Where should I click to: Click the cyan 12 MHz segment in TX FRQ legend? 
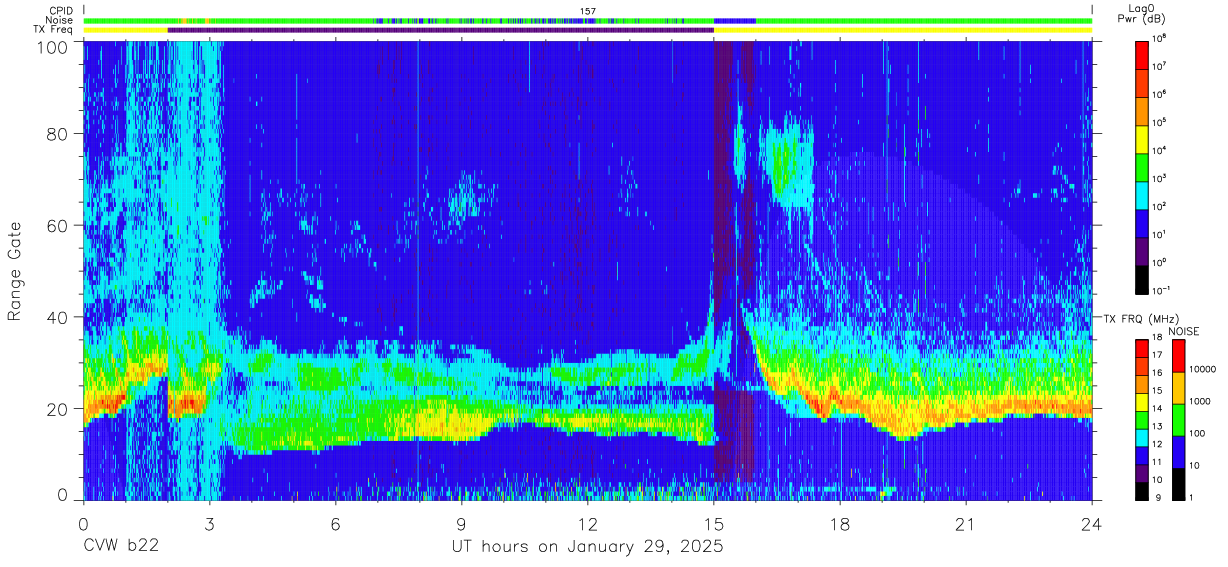(1142, 438)
